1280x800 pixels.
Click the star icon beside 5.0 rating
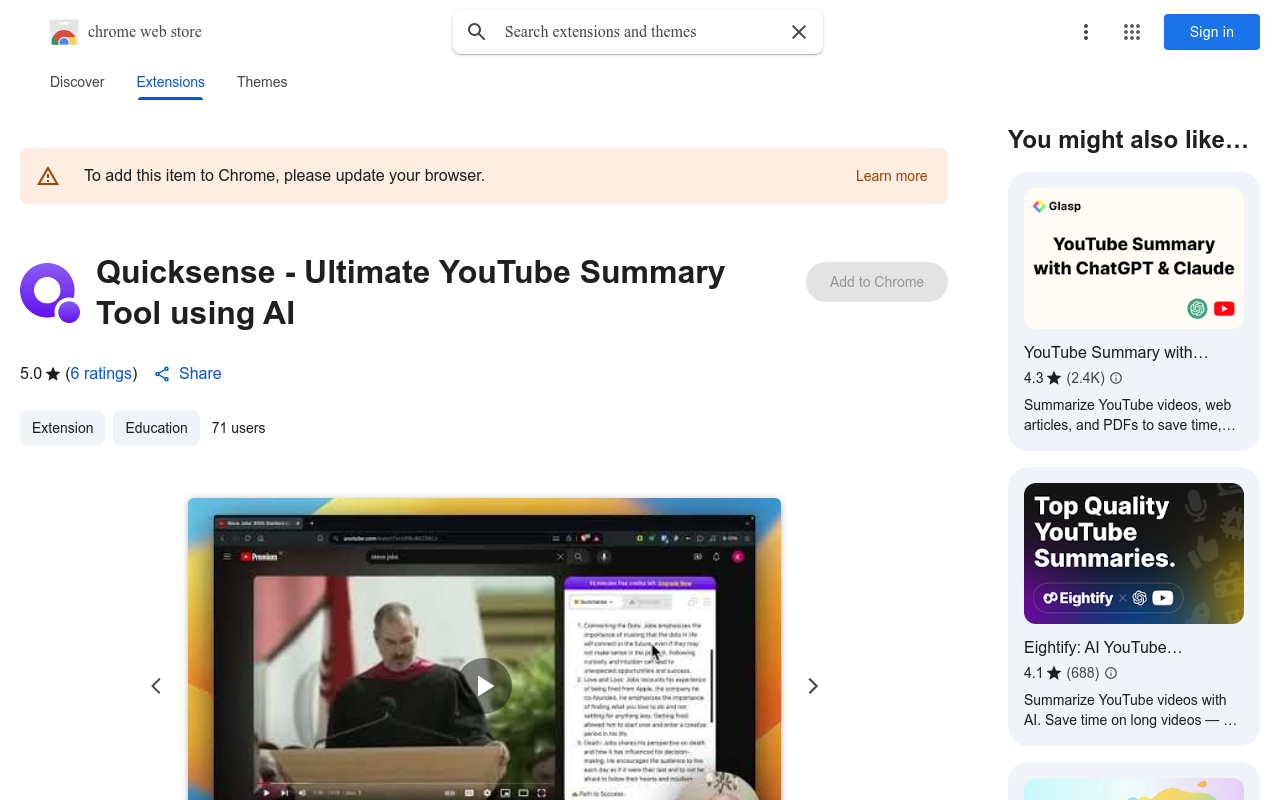(53, 374)
